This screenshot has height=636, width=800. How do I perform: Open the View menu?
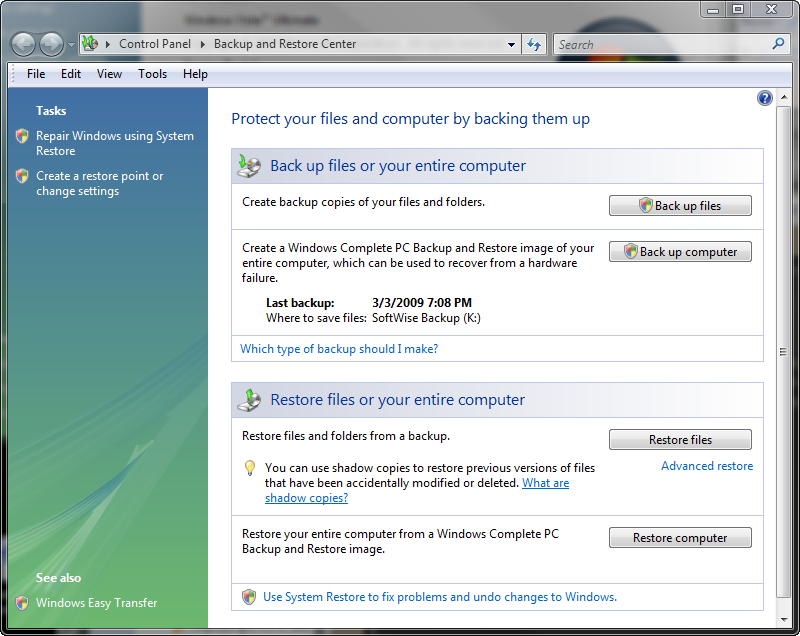click(109, 74)
